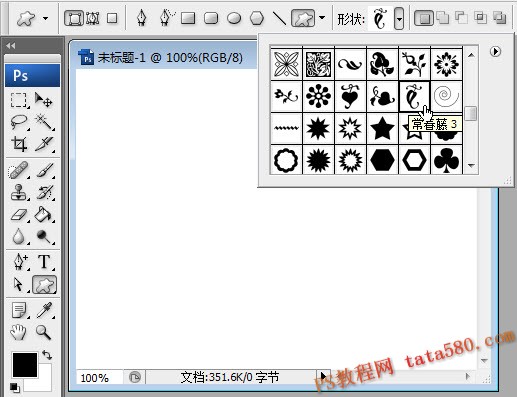Choose the Pen tool in options bar

coord(142,18)
